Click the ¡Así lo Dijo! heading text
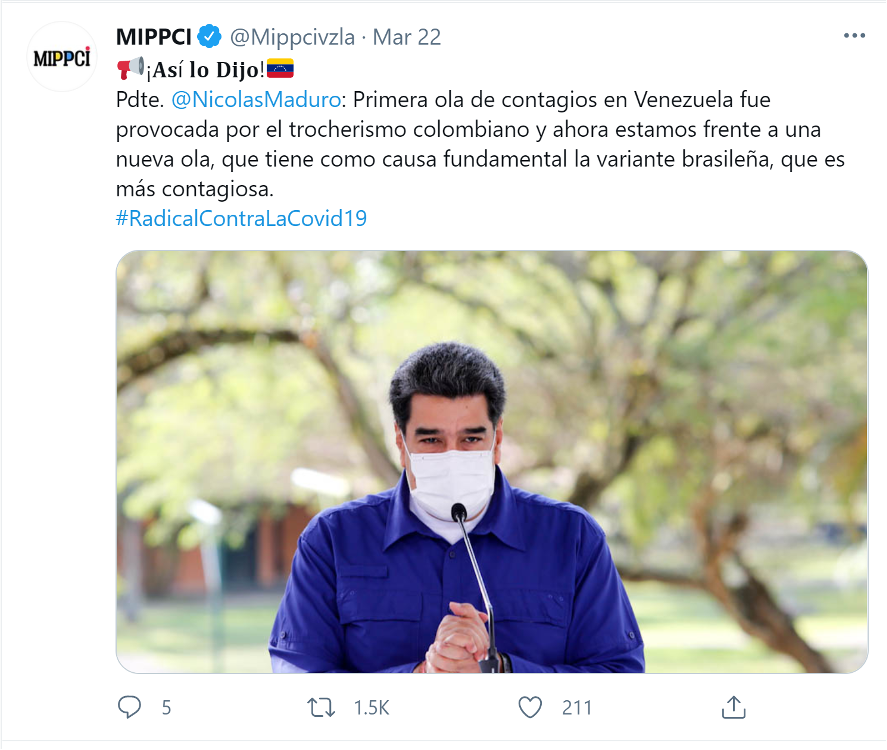The width and height of the screenshot is (887, 750). 205,70
